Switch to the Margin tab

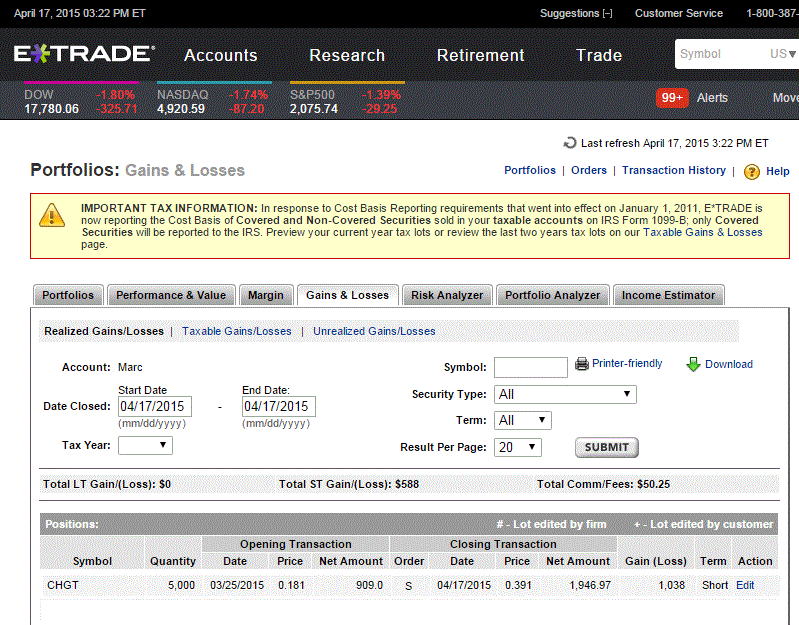tap(265, 295)
